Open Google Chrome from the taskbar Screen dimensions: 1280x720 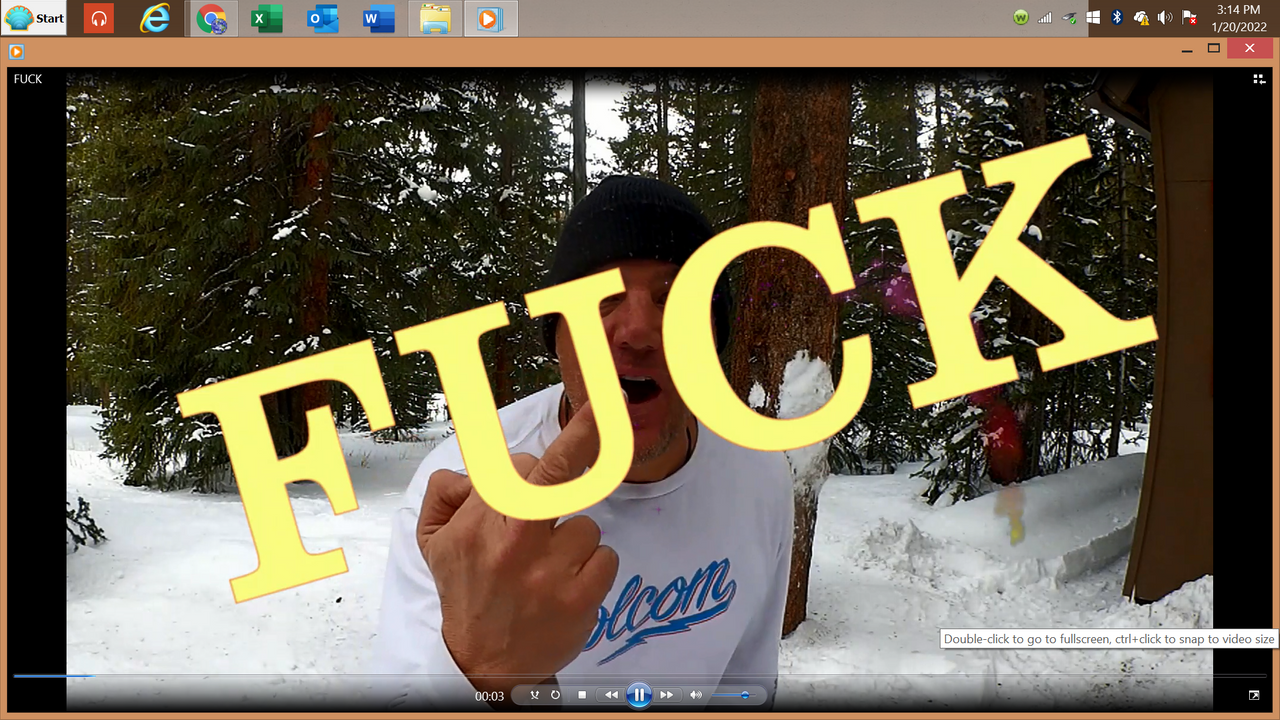[211, 18]
